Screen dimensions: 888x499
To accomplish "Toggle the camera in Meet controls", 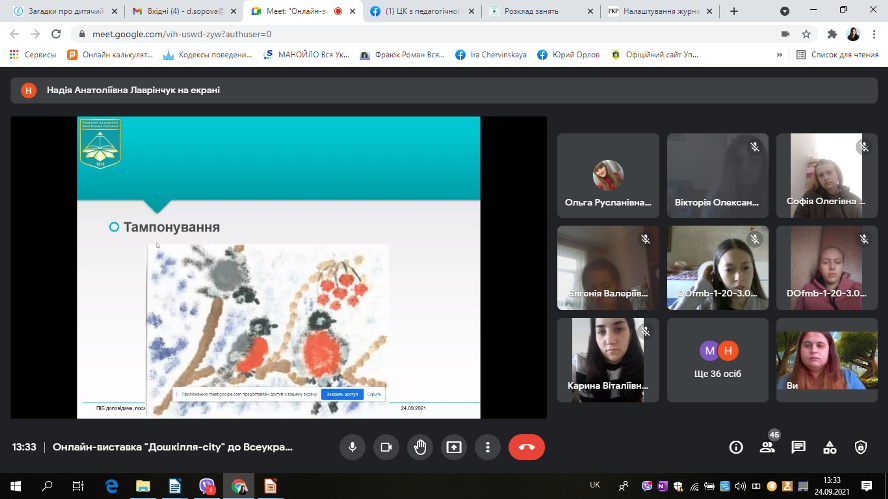I will pos(386,447).
